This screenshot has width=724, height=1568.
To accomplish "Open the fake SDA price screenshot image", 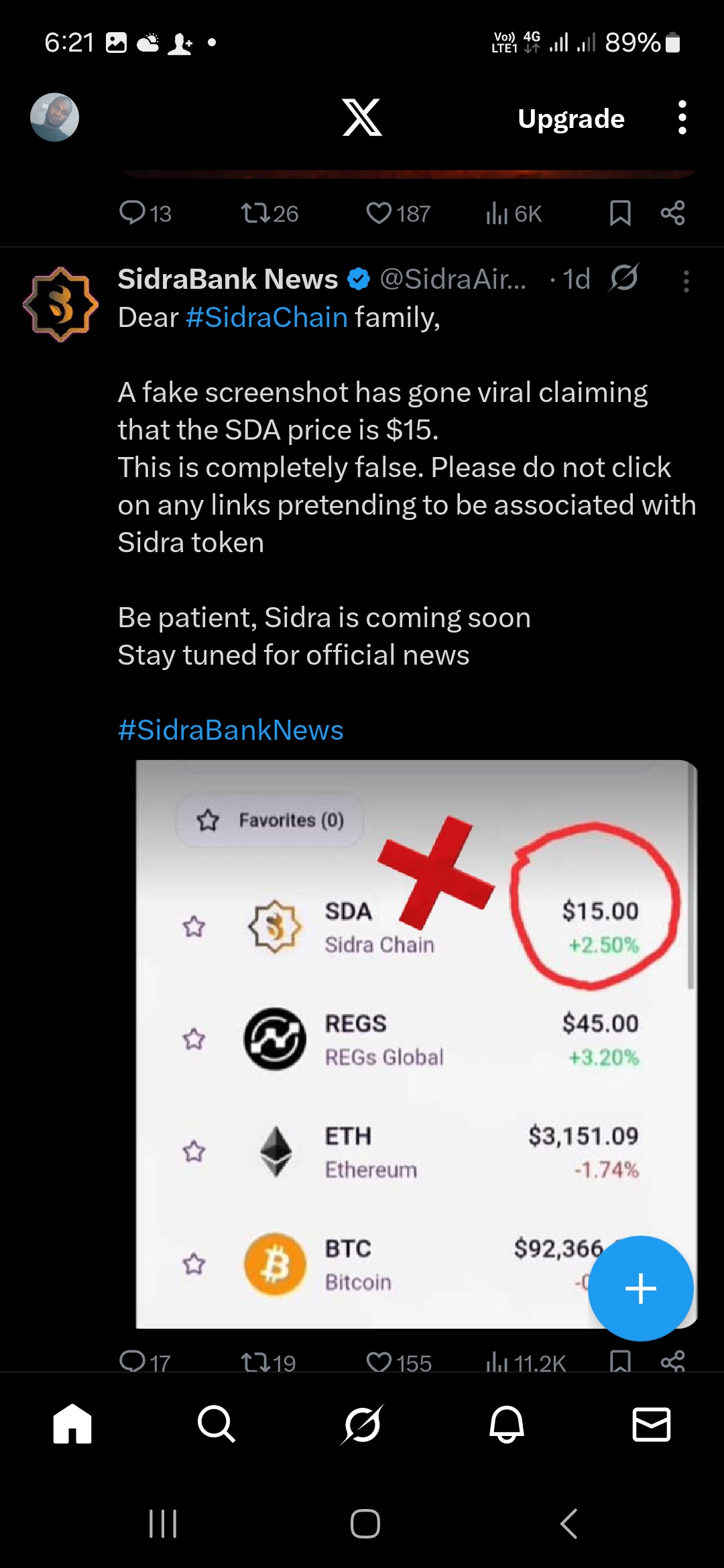I will 416,1043.
